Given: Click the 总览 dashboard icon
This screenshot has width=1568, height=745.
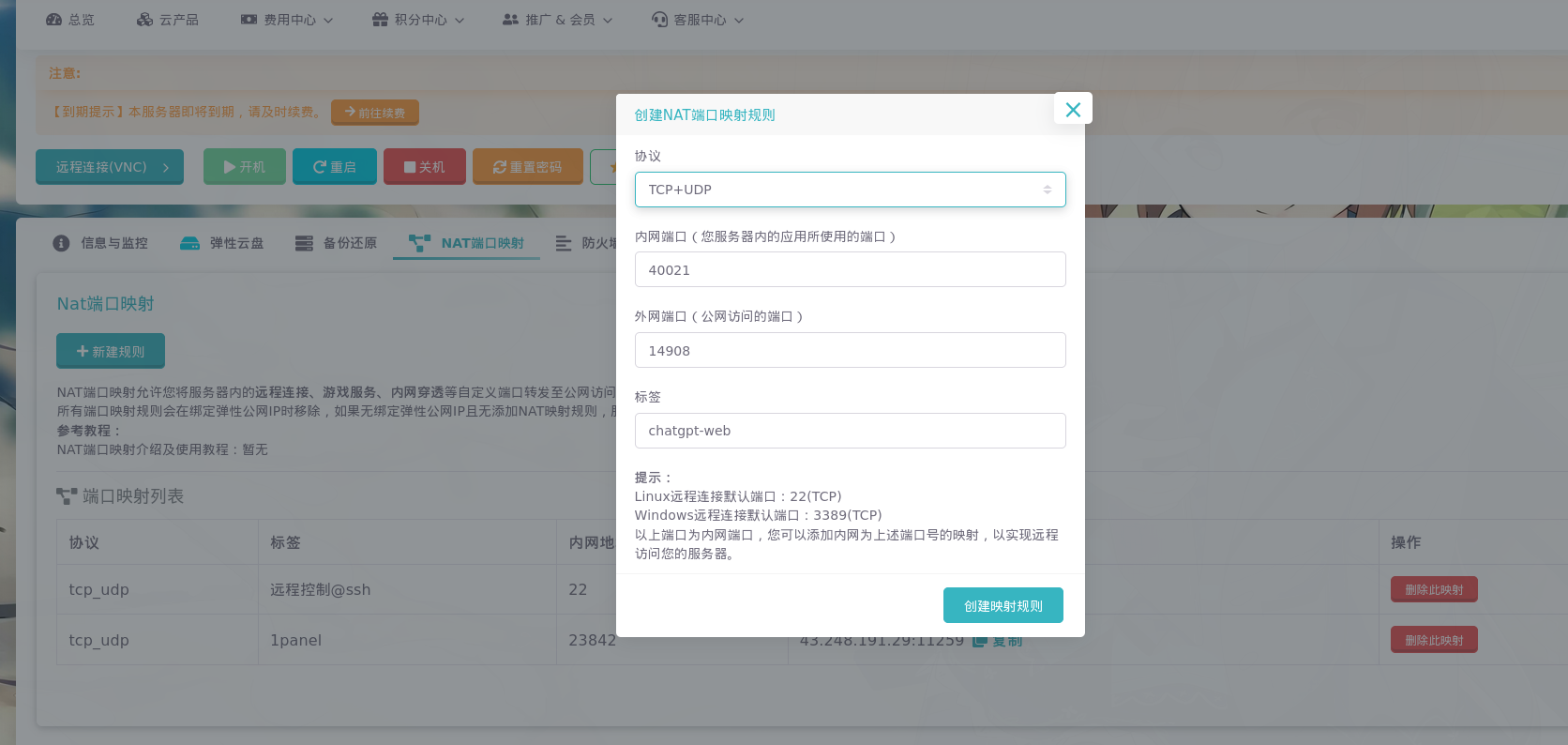Looking at the screenshot, I should (x=54, y=20).
